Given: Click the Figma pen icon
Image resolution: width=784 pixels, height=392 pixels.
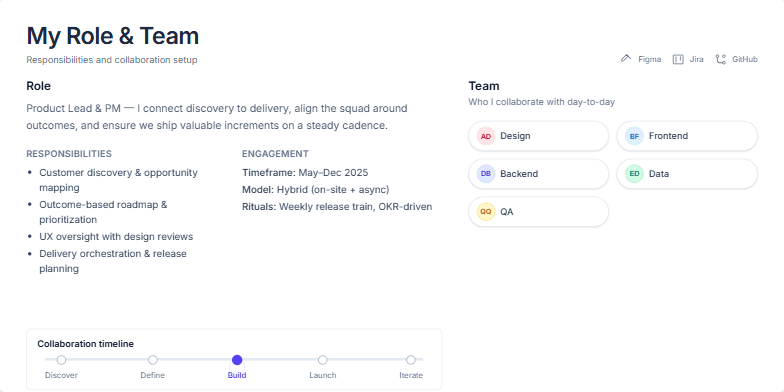Looking at the screenshot, I should click(x=626, y=59).
